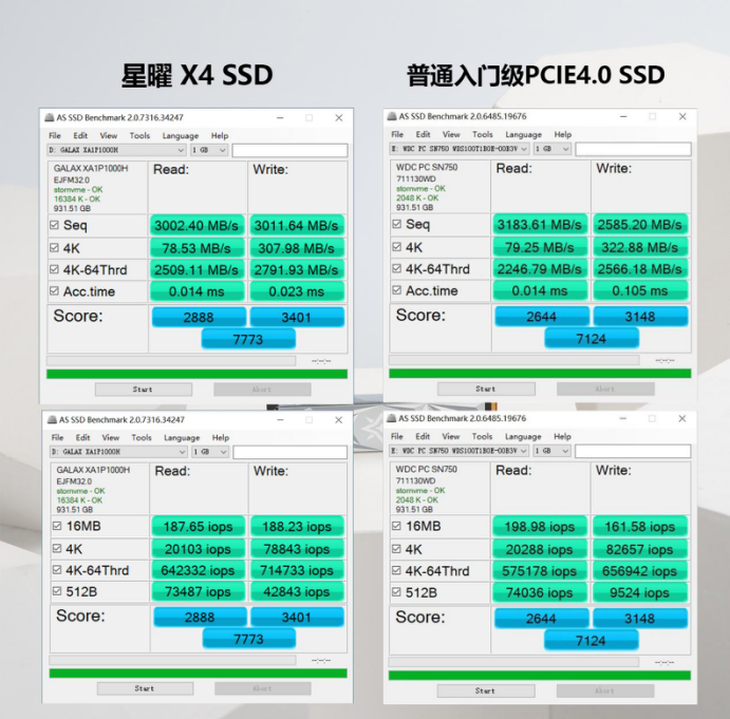Screen dimensions: 730x719
Task: Open Language menu in WDC MB/s window
Action: point(523,135)
